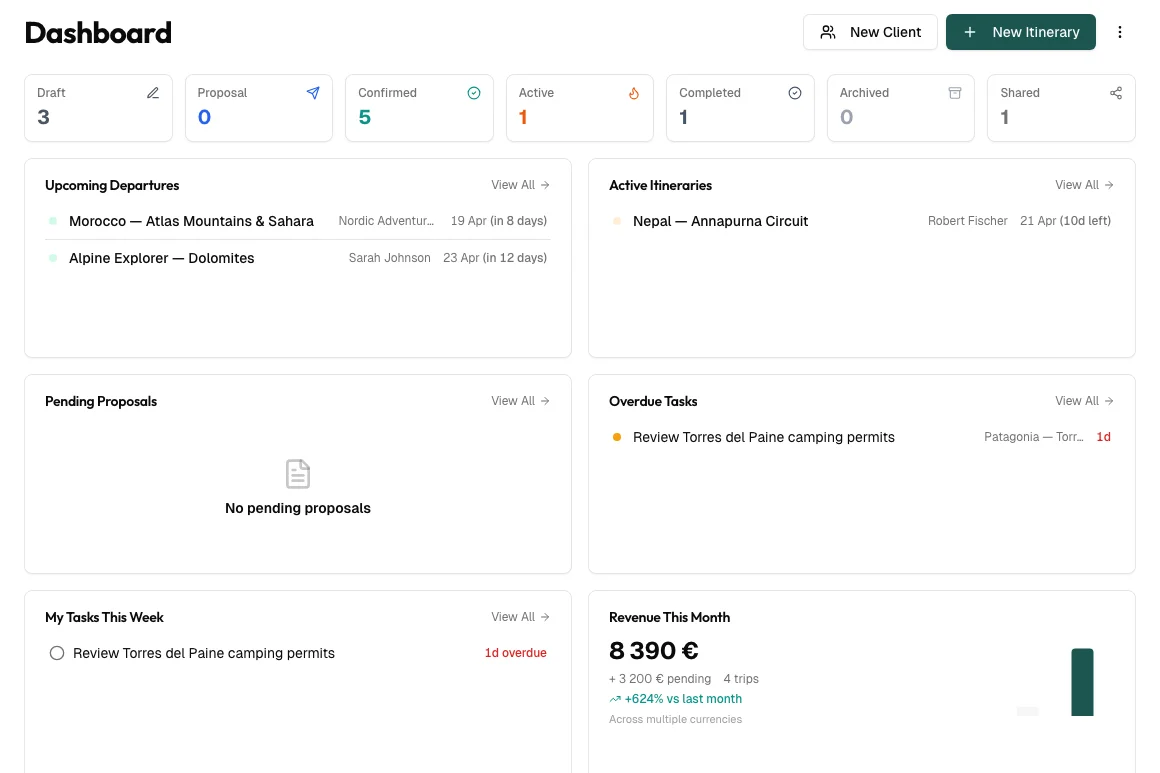Click the pencil icon on the Draft card
Viewport: 1160px width, 773px height.
(153, 92)
